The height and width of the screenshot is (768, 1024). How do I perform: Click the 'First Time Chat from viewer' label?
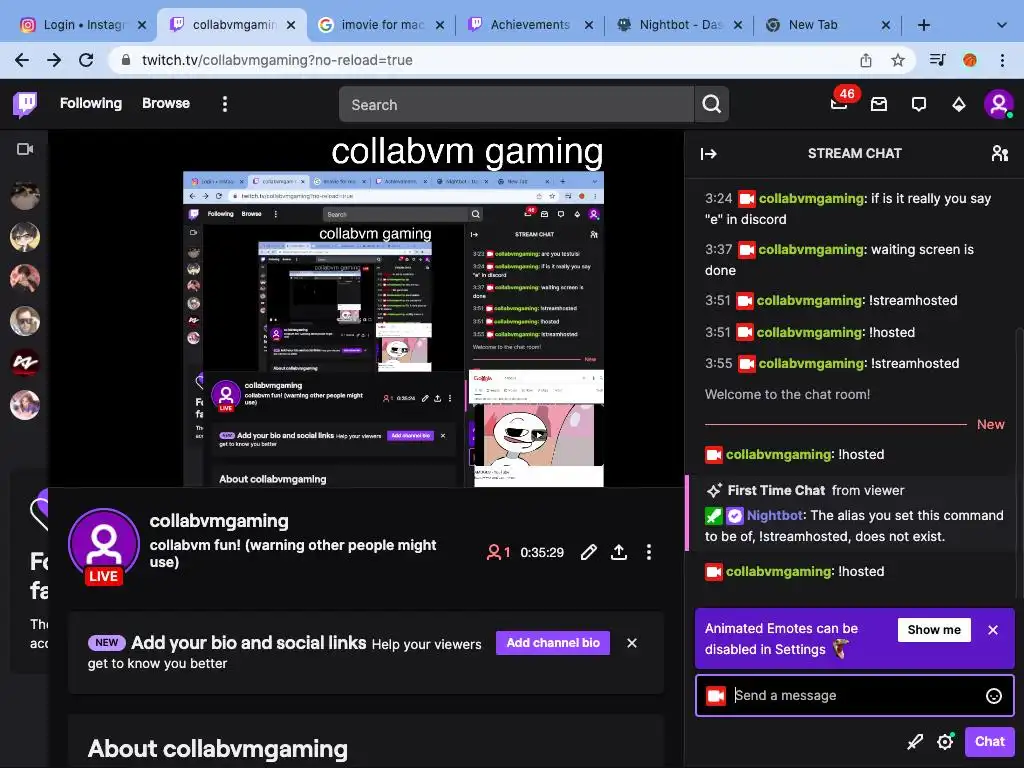(x=806, y=490)
